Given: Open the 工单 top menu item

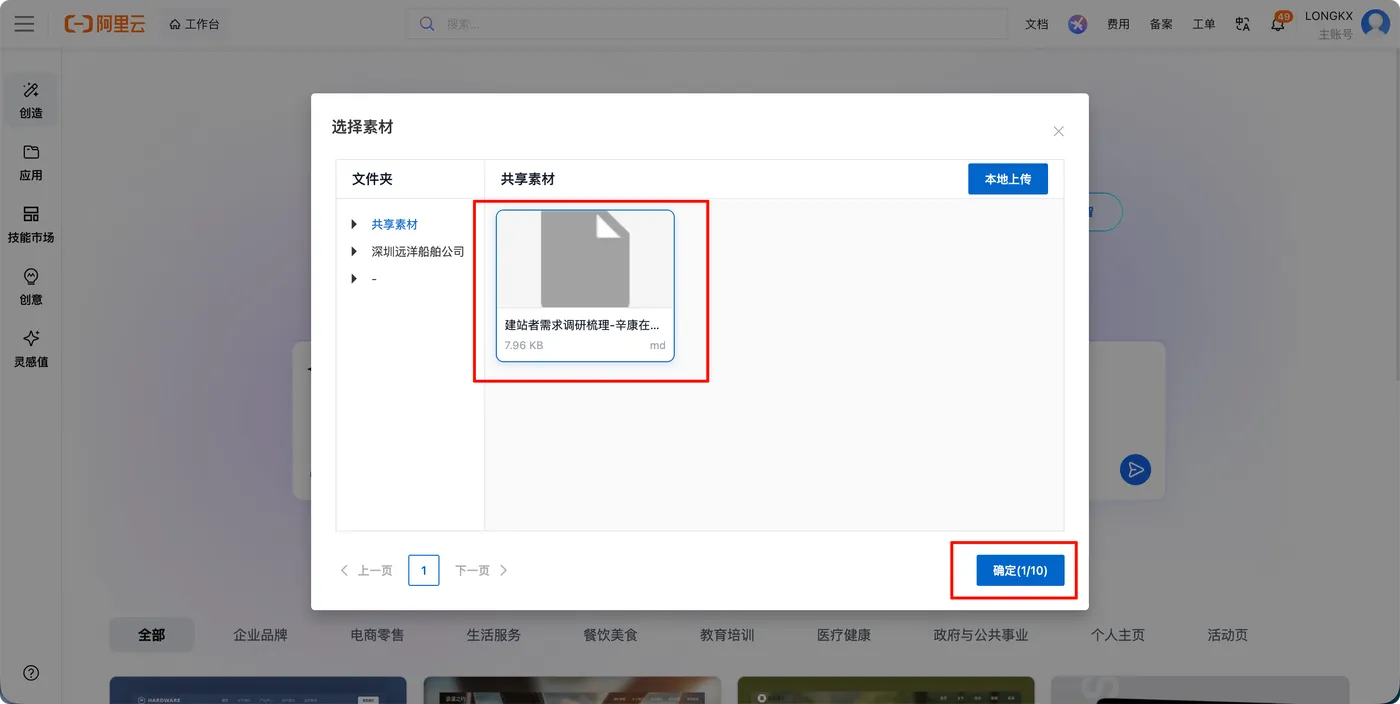Looking at the screenshot, I should tap(1204, 24).
